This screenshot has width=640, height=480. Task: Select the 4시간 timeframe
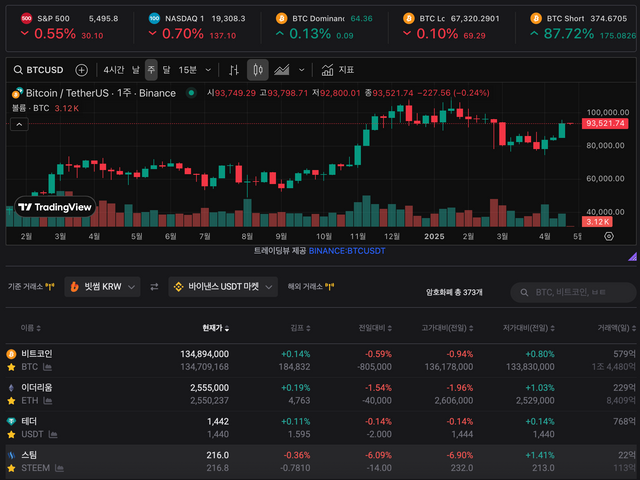click(113, 70)
